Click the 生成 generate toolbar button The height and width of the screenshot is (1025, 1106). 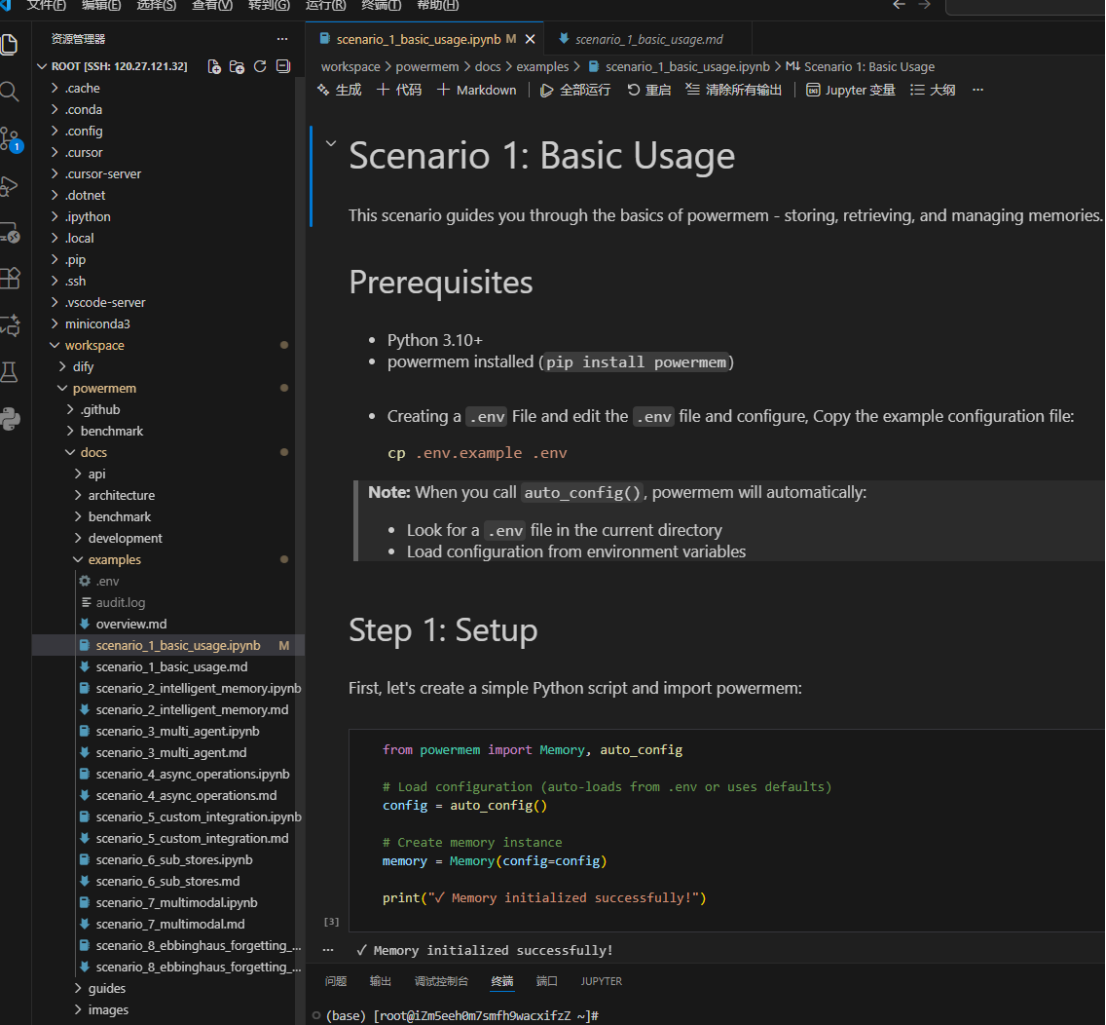[339, 90]
